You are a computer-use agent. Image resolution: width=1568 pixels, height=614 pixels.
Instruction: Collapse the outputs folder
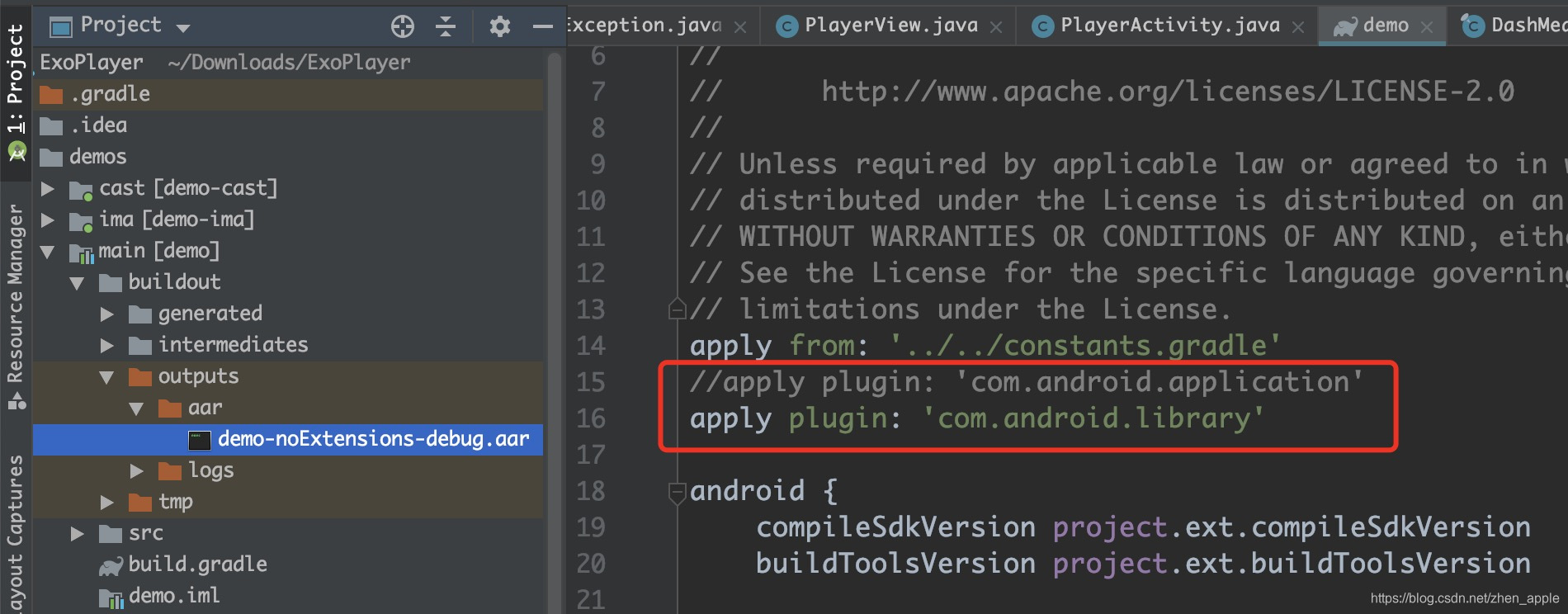107,377
